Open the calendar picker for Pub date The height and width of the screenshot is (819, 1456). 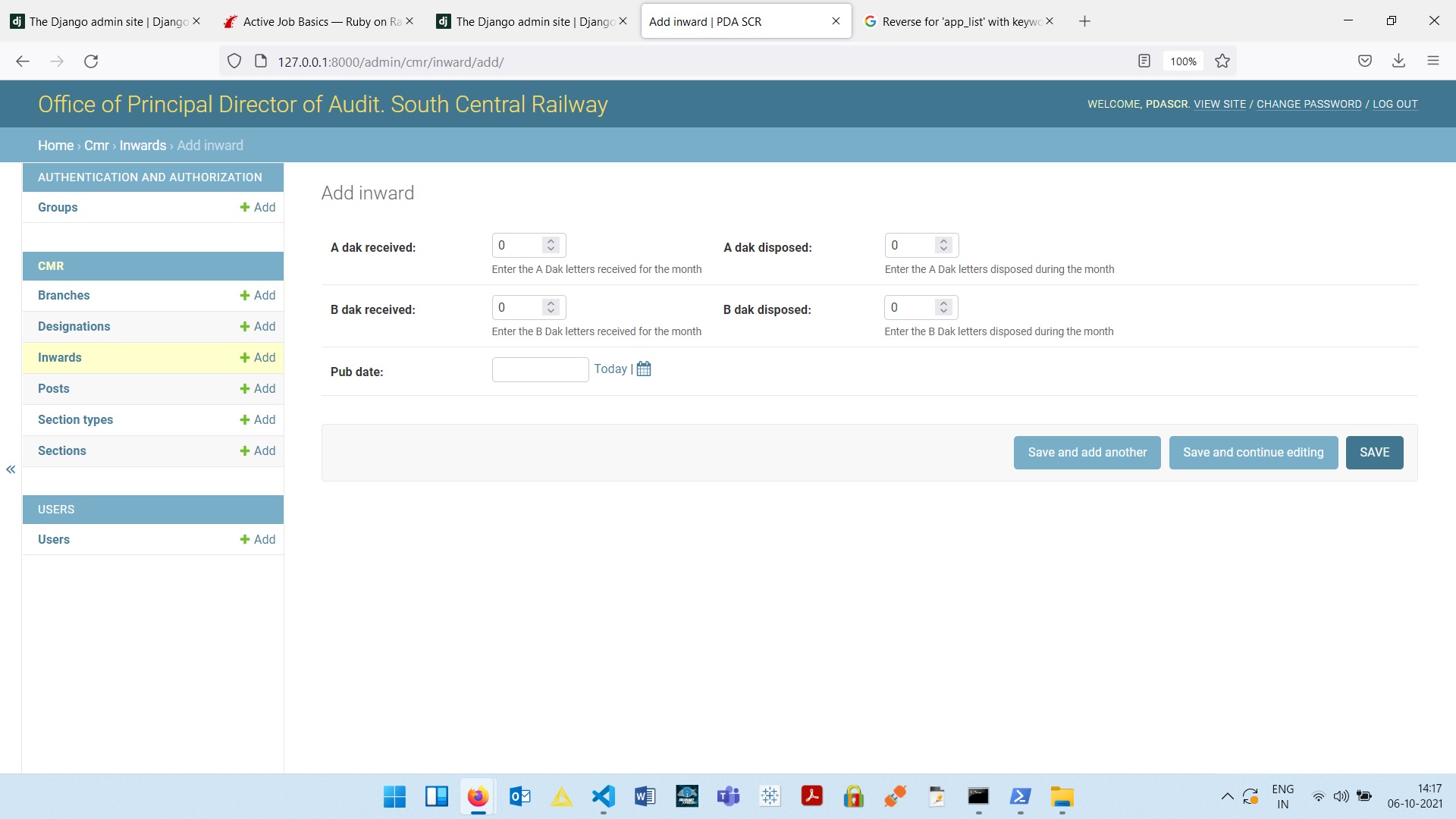point(644,369)
